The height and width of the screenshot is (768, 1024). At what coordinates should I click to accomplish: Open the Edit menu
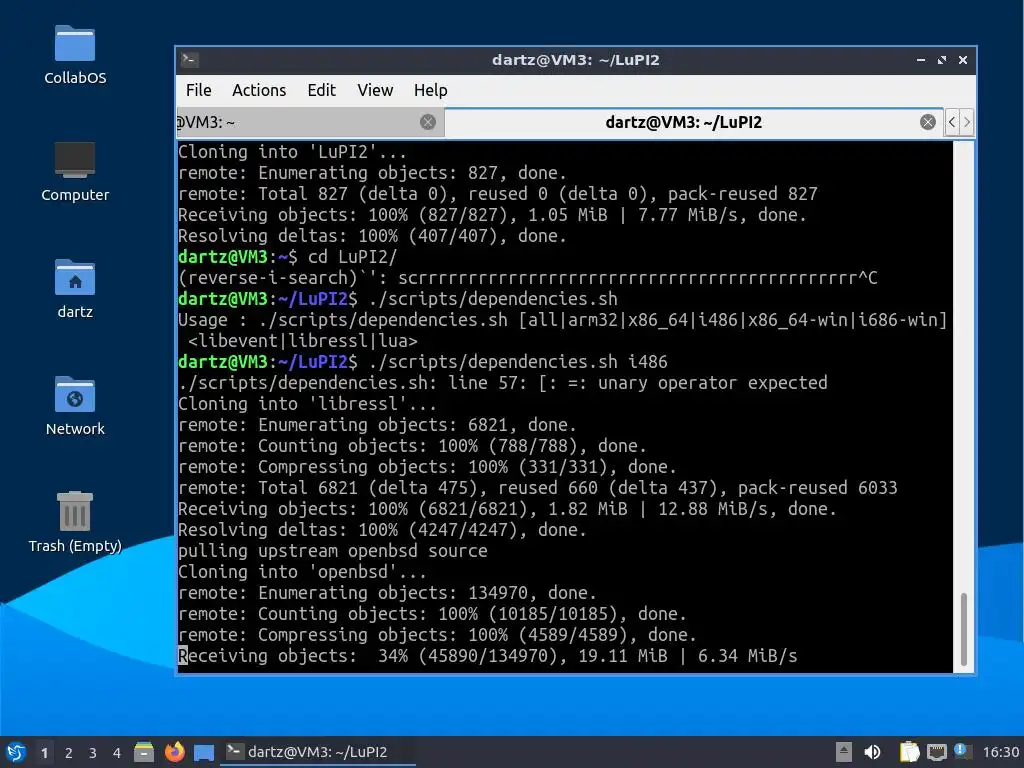point(321,90)
